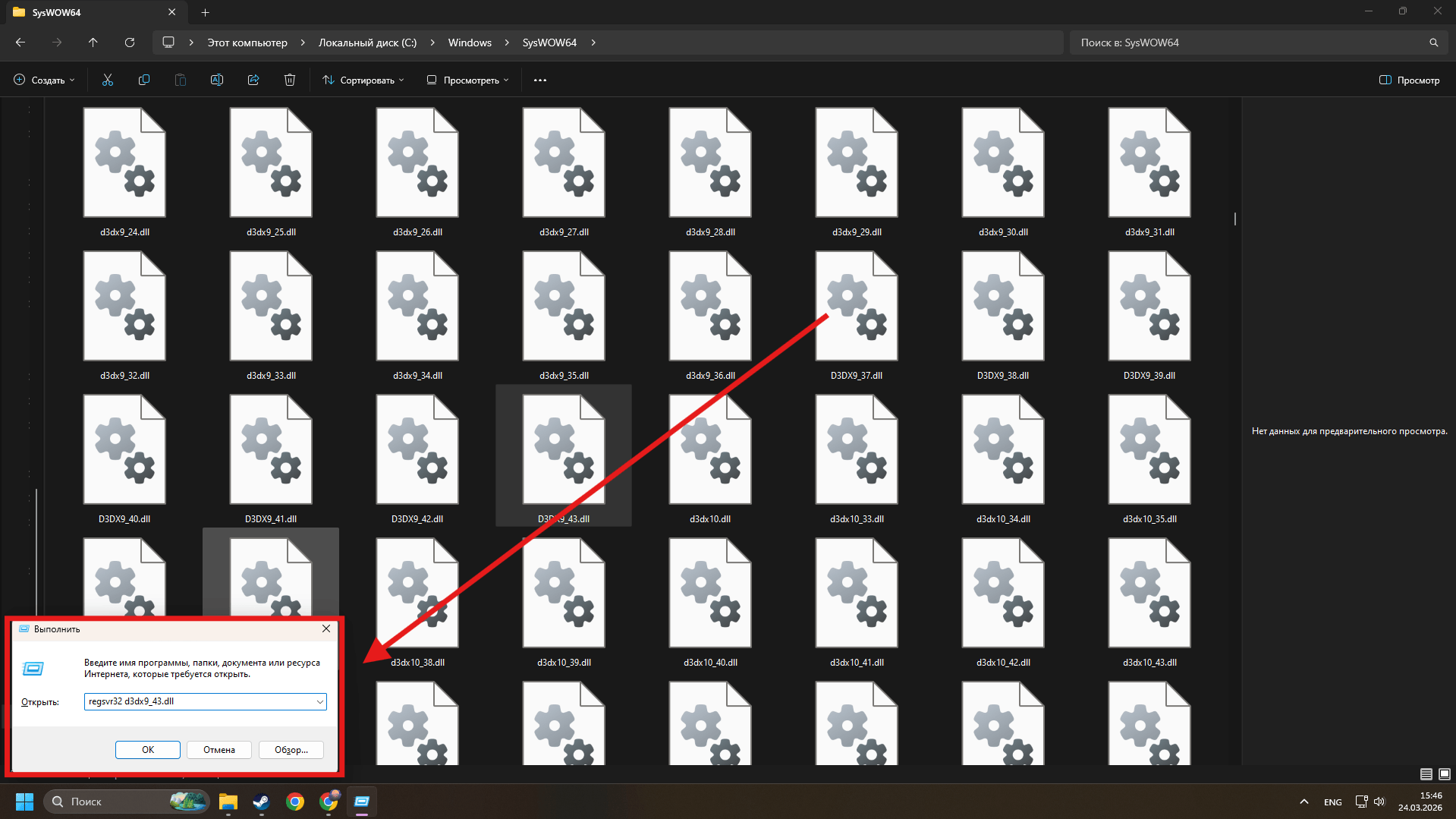Toggle the Просмотр preview pane

(1409, 80)
